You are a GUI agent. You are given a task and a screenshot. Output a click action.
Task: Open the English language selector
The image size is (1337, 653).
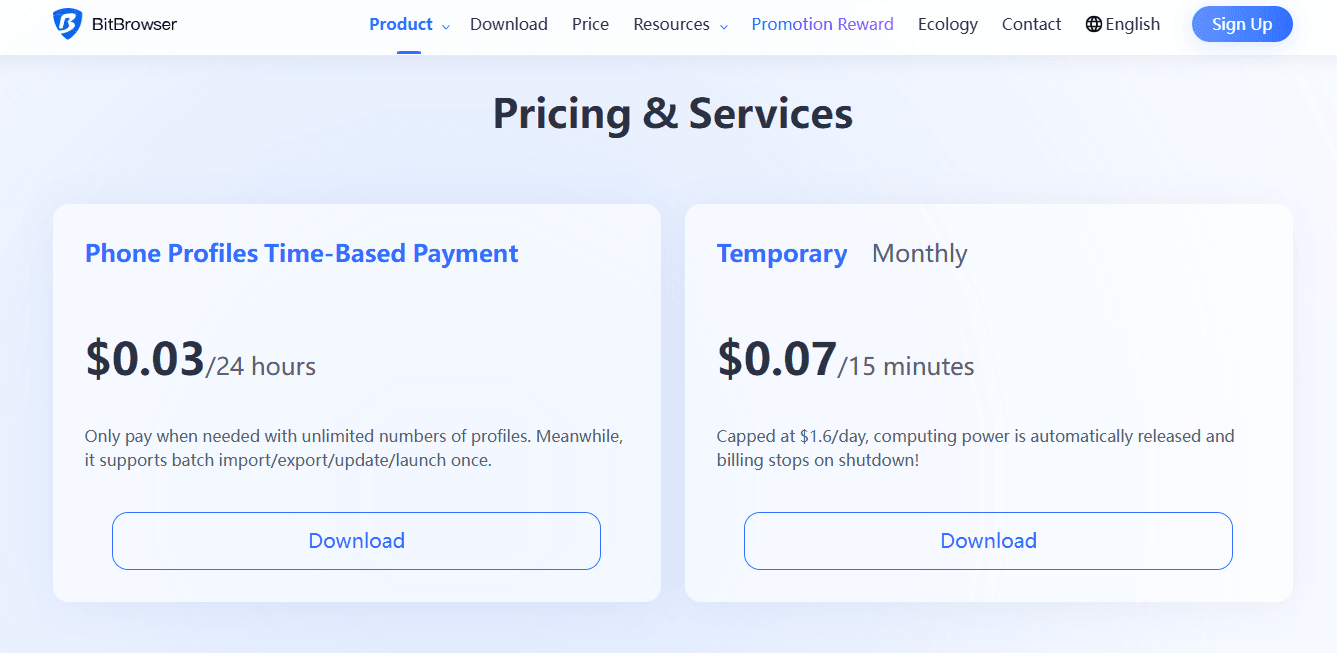click(1133, 24)
